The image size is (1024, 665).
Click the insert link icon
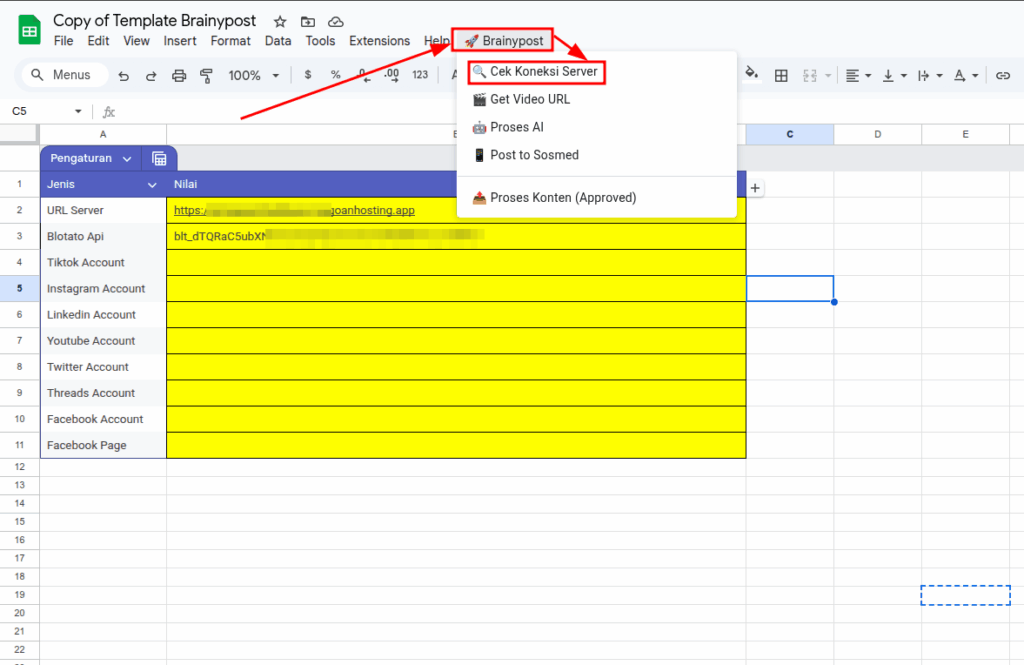(1002, 75)
